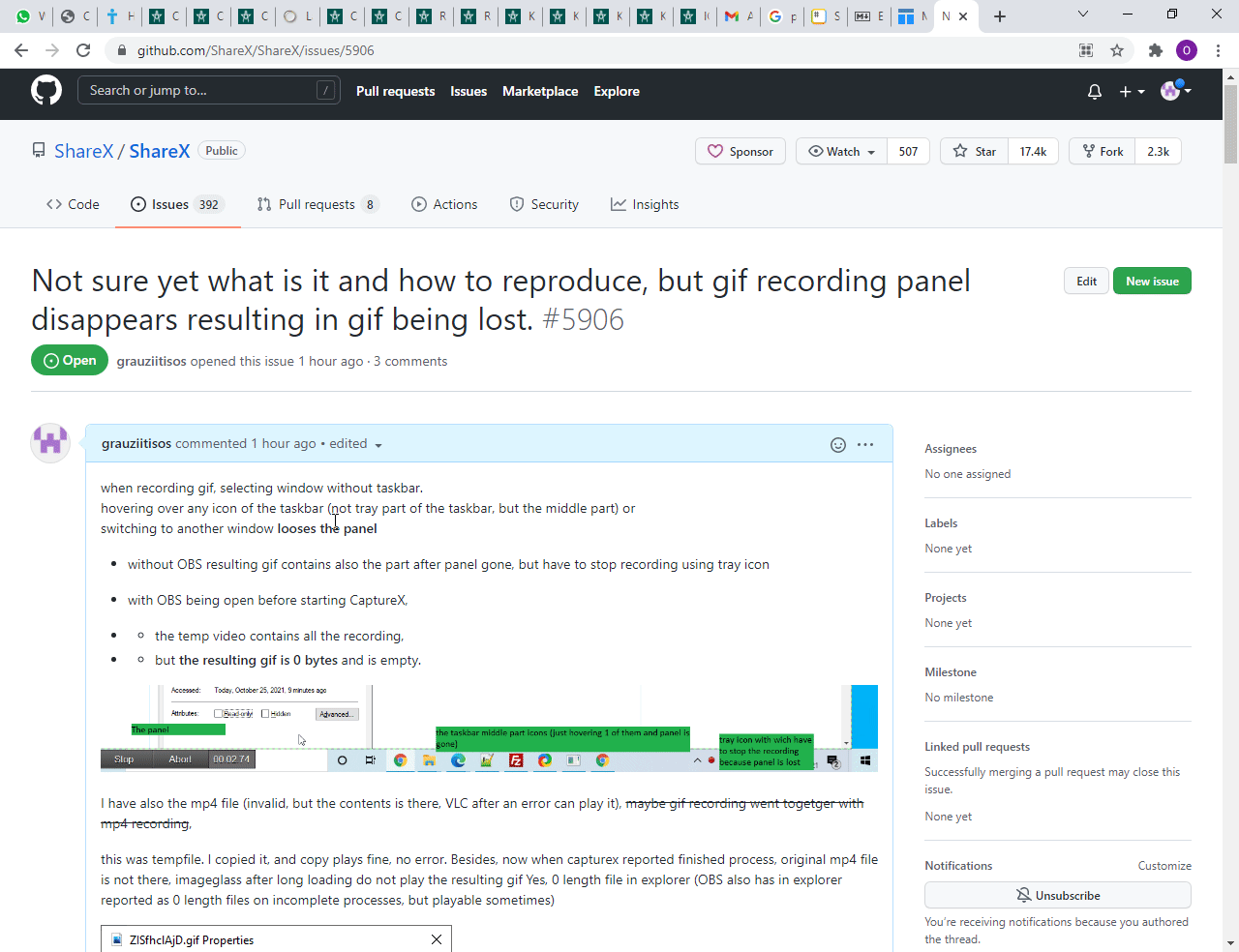The image size is (1239, 952).
Task: Fork the ShareX repository
Action: (x=1101, y=151)
